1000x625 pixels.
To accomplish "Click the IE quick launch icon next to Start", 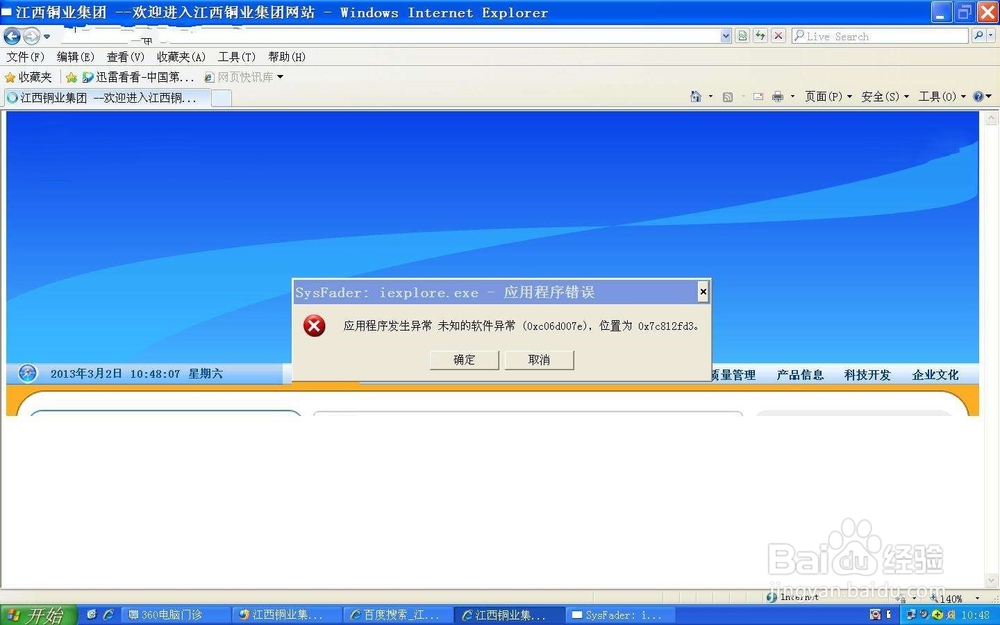I will [x=108, y=615].
